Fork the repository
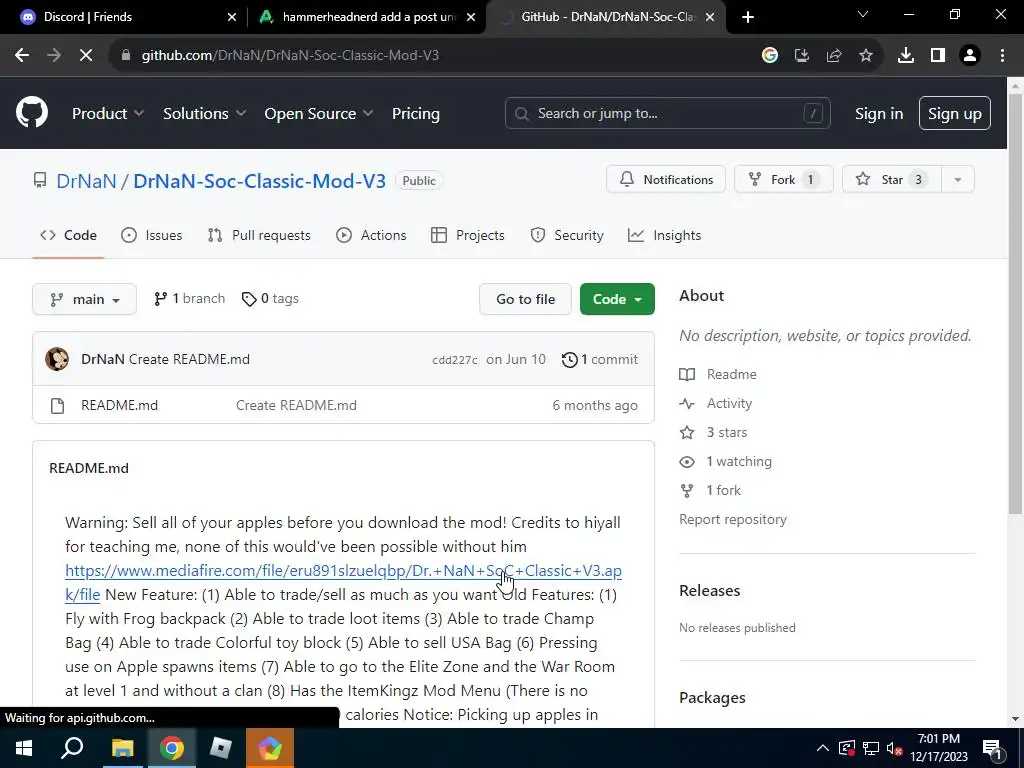The image size is (1024, 768). tap(784, 180)
